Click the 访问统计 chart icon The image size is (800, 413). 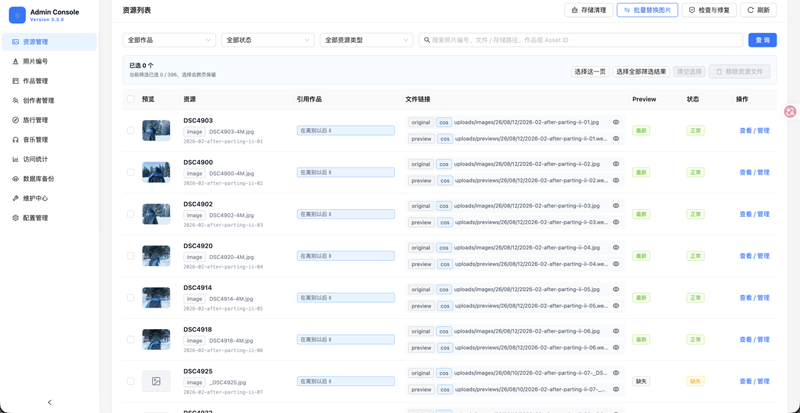[x=15, y=159]
